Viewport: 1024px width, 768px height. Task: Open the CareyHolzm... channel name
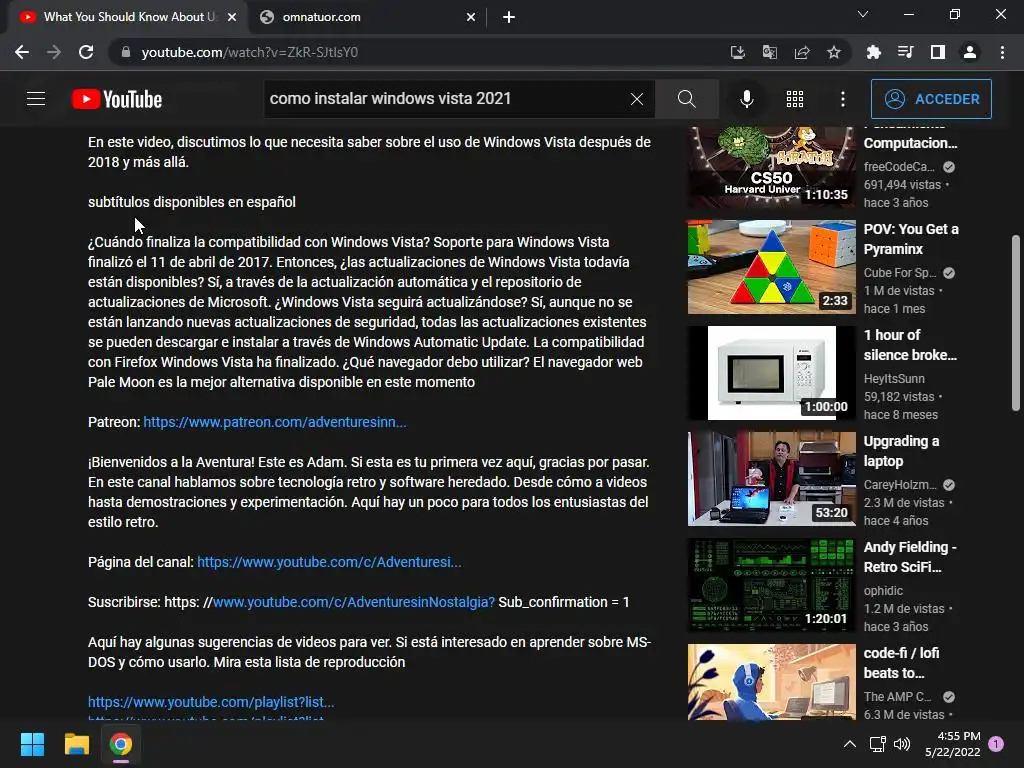[900, 485]
